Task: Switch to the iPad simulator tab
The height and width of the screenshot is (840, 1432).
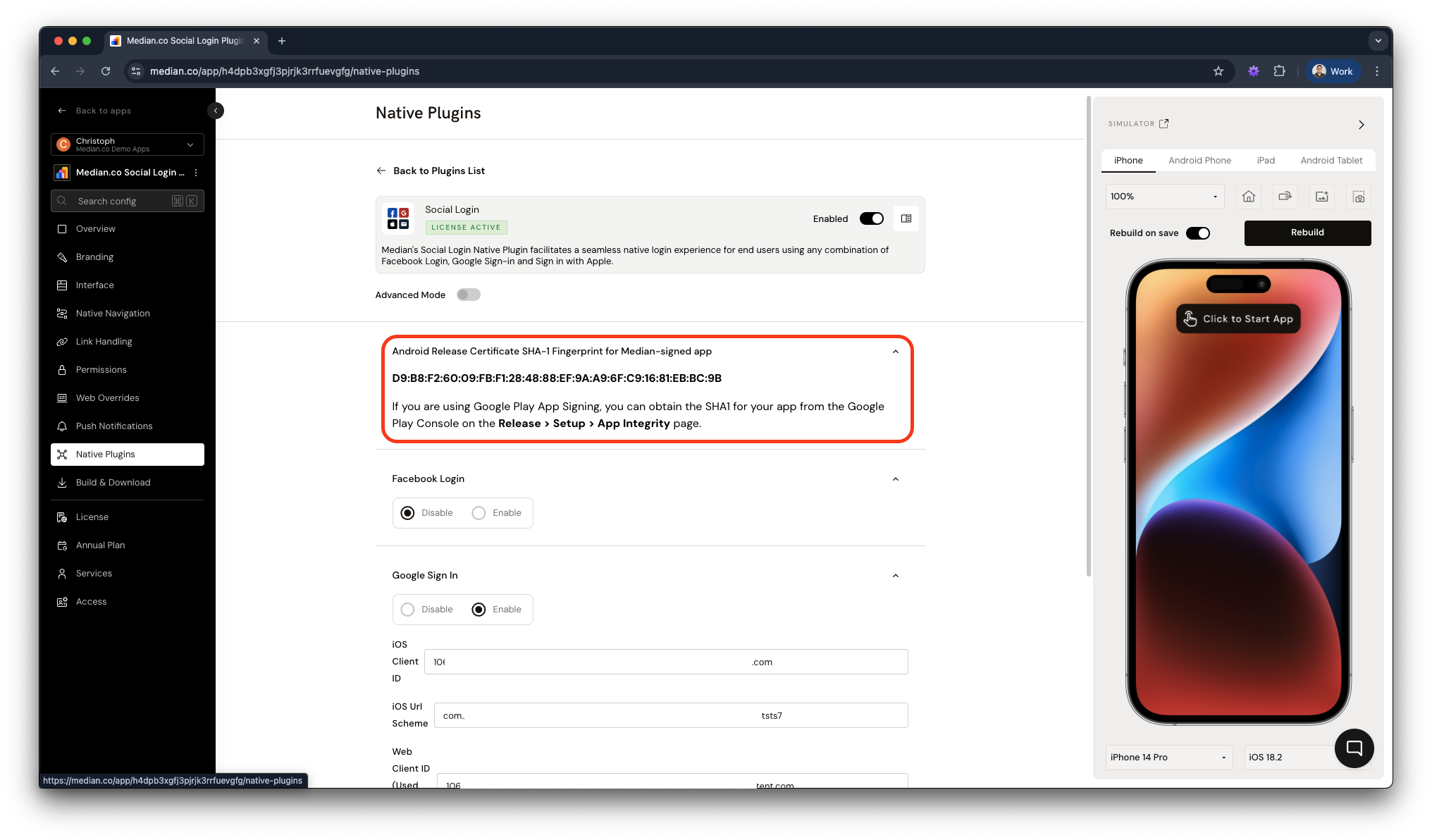Action: 1266,161
